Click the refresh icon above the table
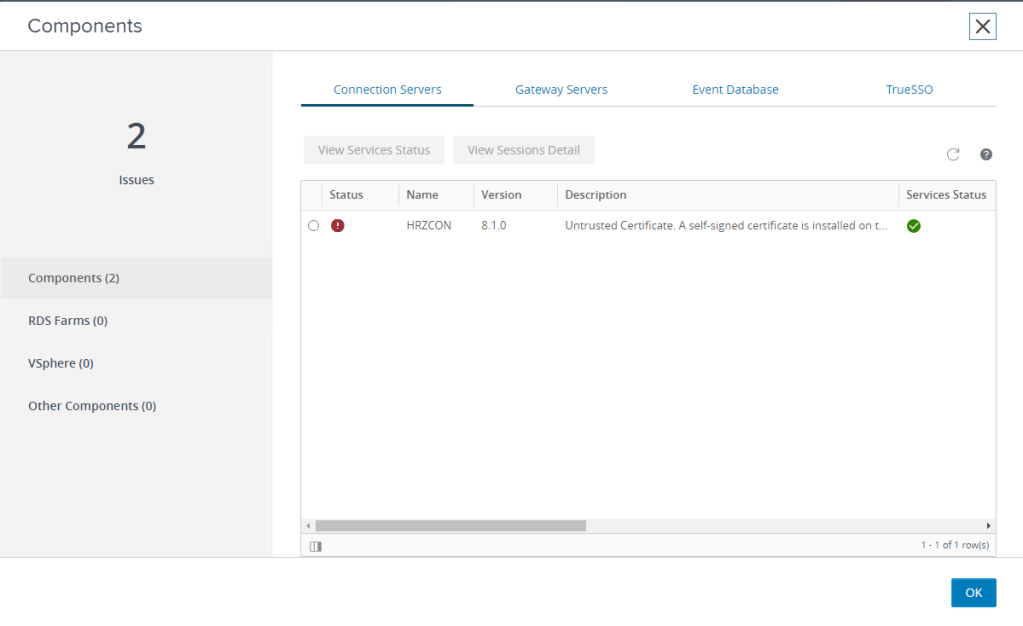 [953, 154]
